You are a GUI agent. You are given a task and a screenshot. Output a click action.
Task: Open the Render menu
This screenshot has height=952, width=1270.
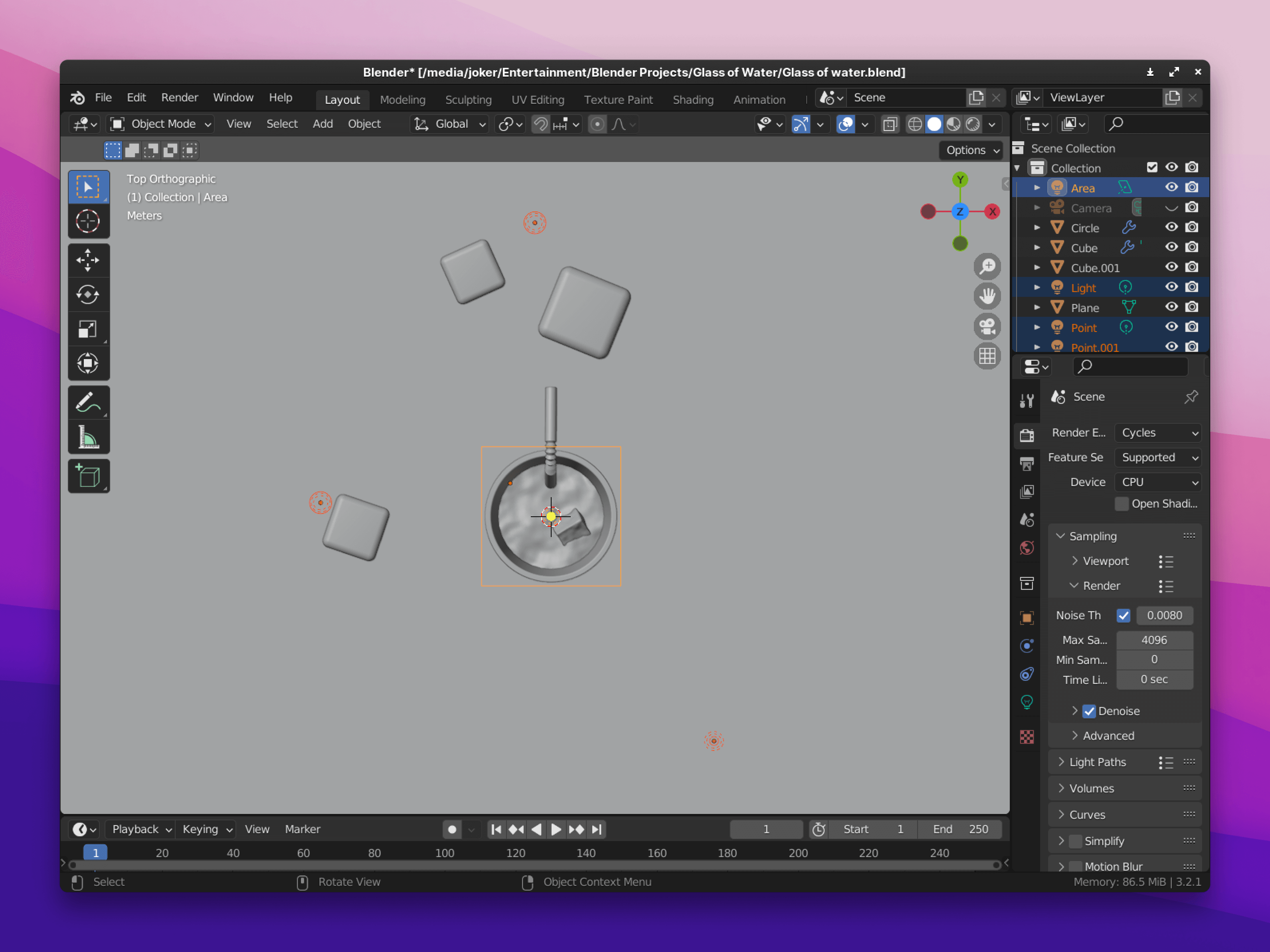point(179,97)
